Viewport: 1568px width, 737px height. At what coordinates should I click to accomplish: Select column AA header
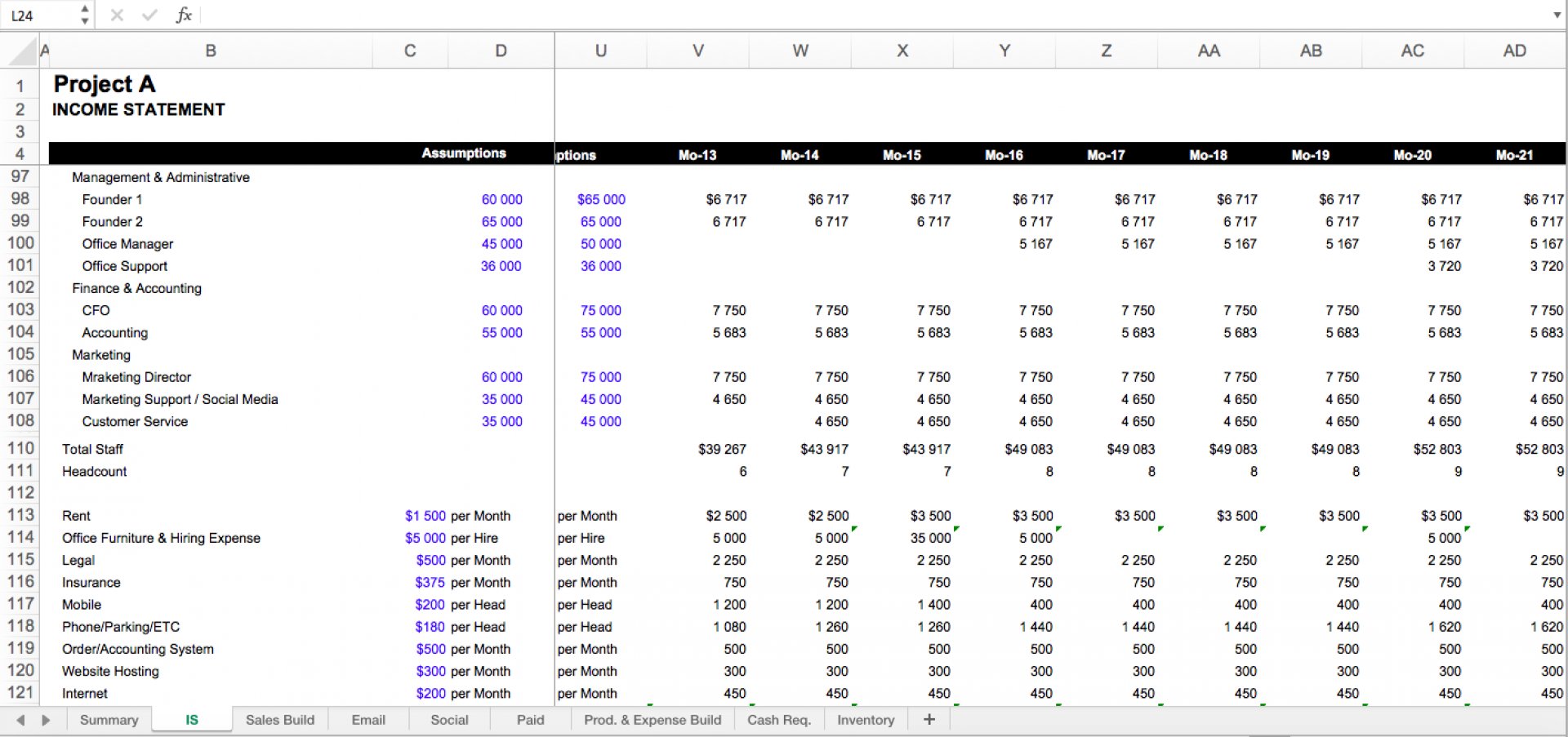[1209, 51]
